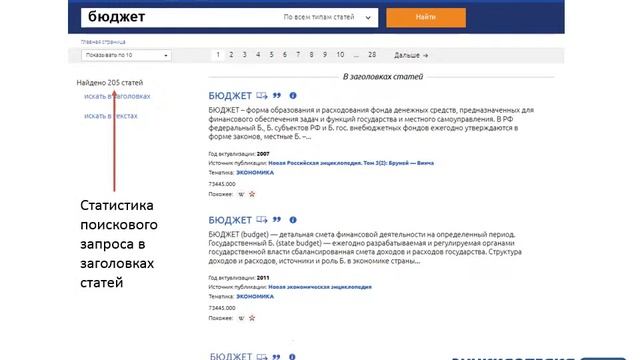Click the quote icon beside second БЮДЖЕТ title
Screen dimensions: 640x360
pyautogui.click(x=277, y=220)
